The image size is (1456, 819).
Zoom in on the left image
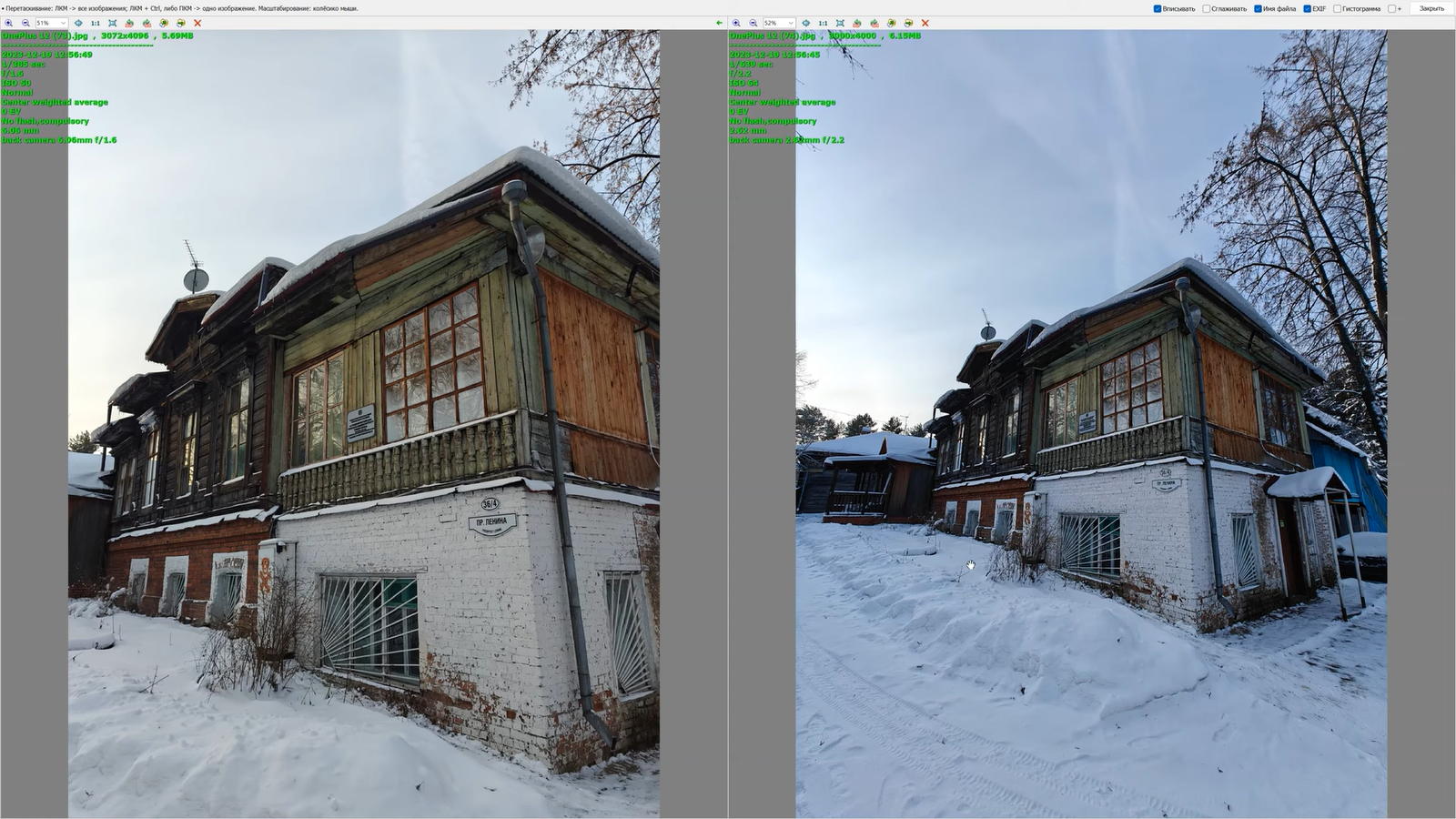click(9, 23)
